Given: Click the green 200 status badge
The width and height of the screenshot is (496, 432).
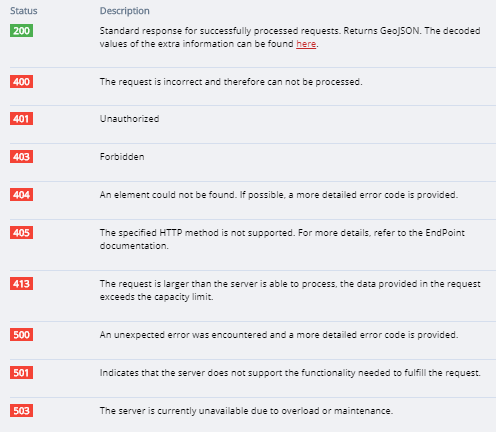Looking at the screenshot, I should click(21, 31).
